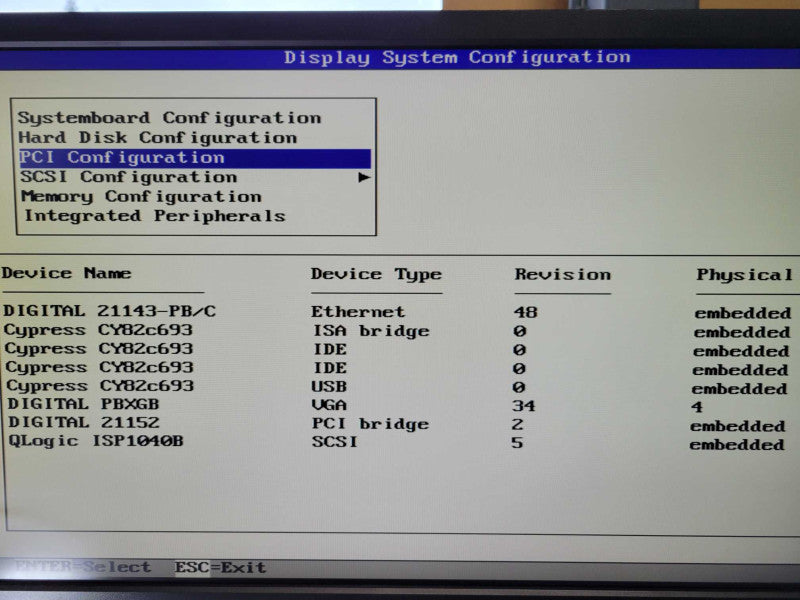The width and height of the screenshot is (800, 600).
Task: Select Systemboard Configuration menu entry
Action: [x=169, y=118]
